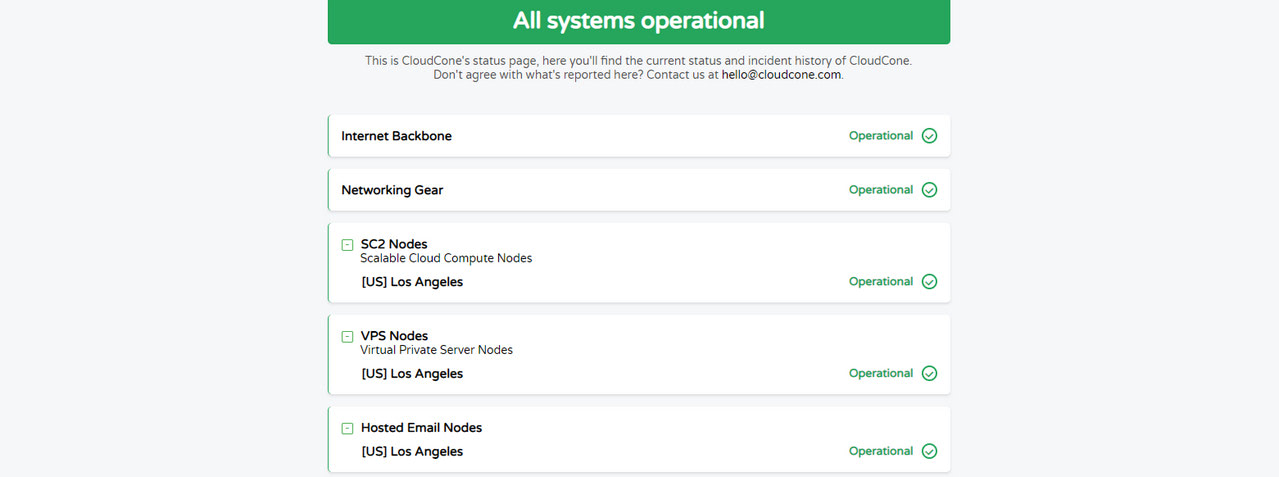Select the Internet Backbone component name
Screen dimensions: 1279x477
coord(396,136)
